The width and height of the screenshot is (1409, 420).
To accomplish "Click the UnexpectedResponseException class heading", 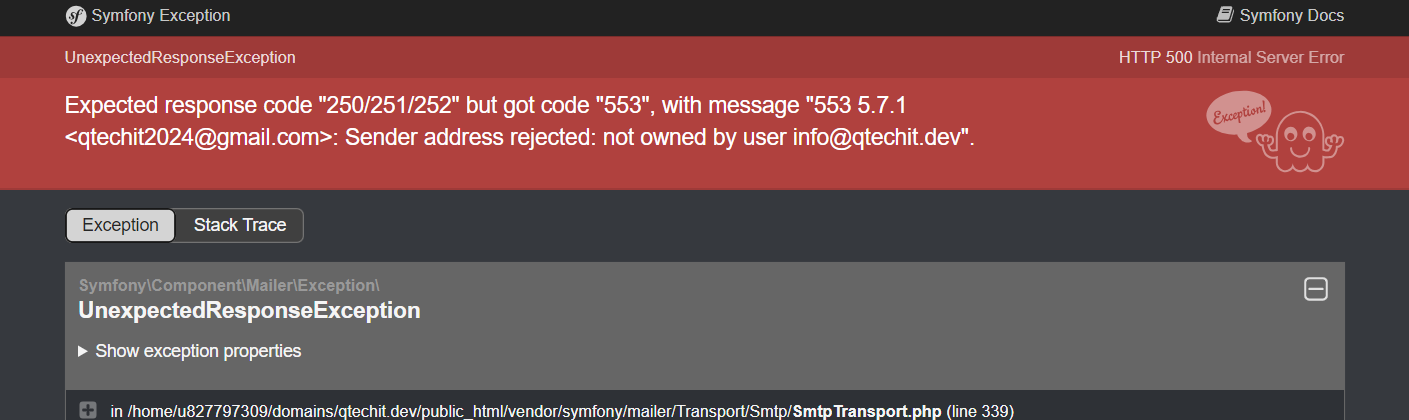I will (249, 311).
